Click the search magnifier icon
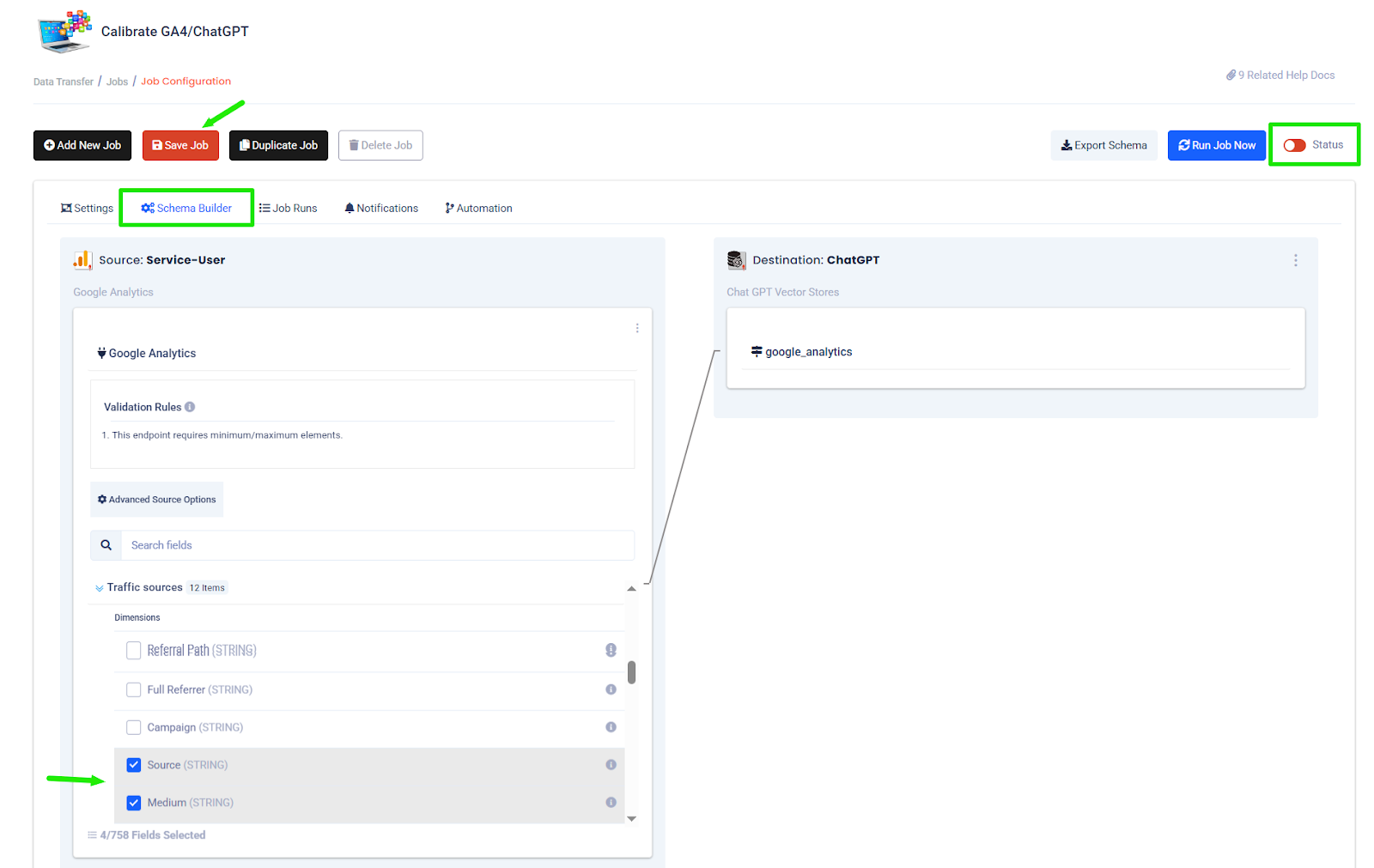The height and width of the screenshot is (868, 1374). (106, 545)
